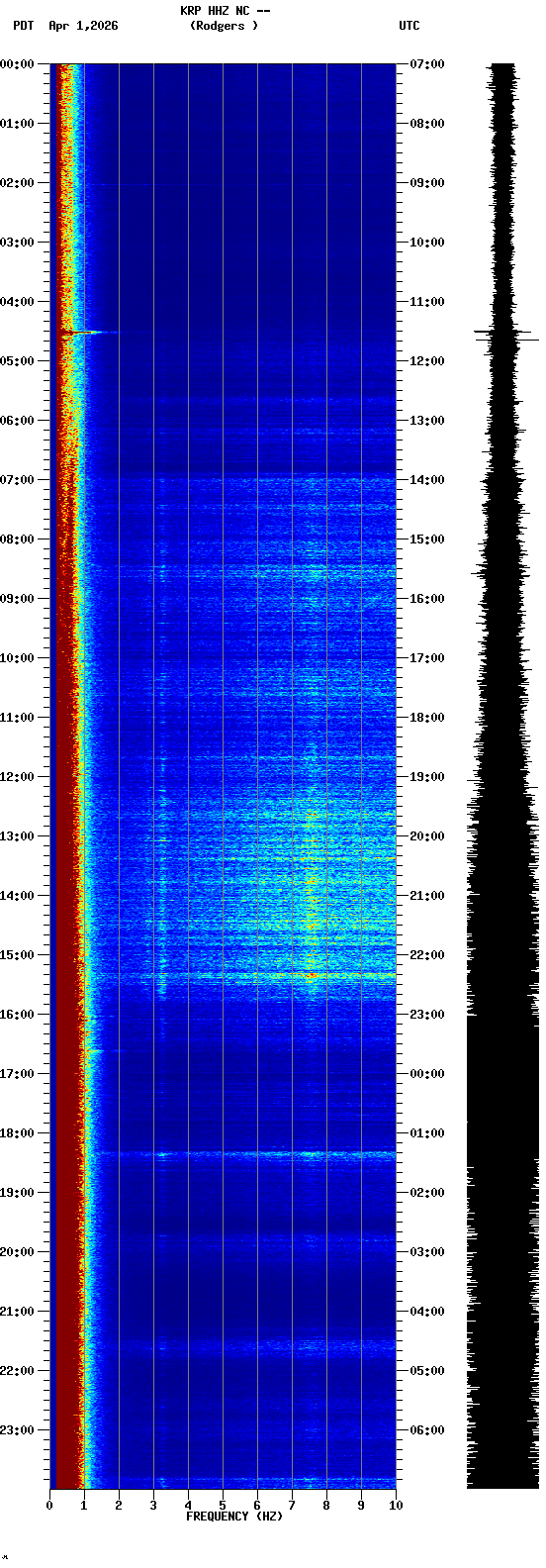This screenshot has width=546, height=1568.
Task: Click the PDT time label "13:00"
Action: [17, 836]
